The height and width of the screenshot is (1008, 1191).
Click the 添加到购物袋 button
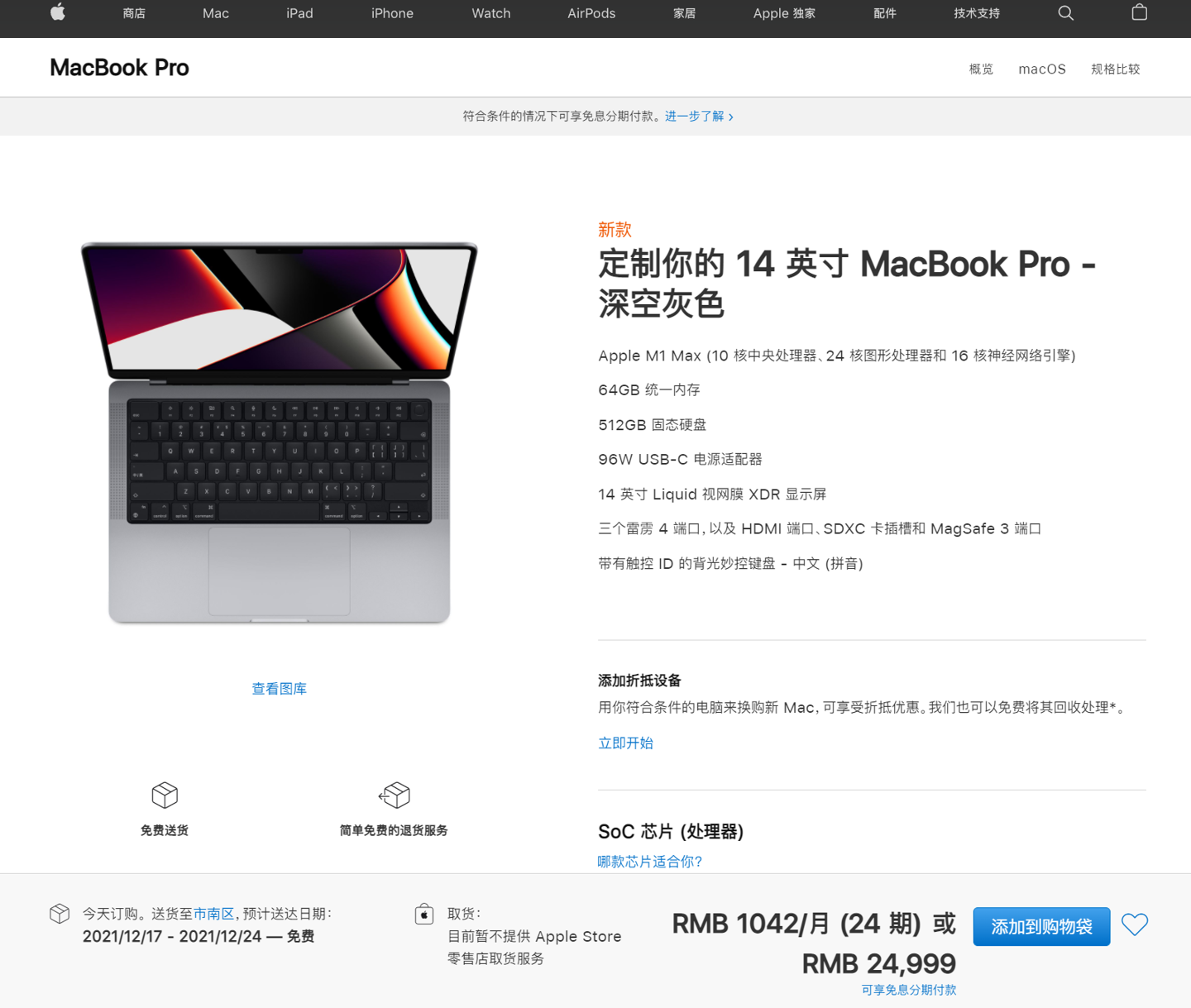[x=1041, y=927]
